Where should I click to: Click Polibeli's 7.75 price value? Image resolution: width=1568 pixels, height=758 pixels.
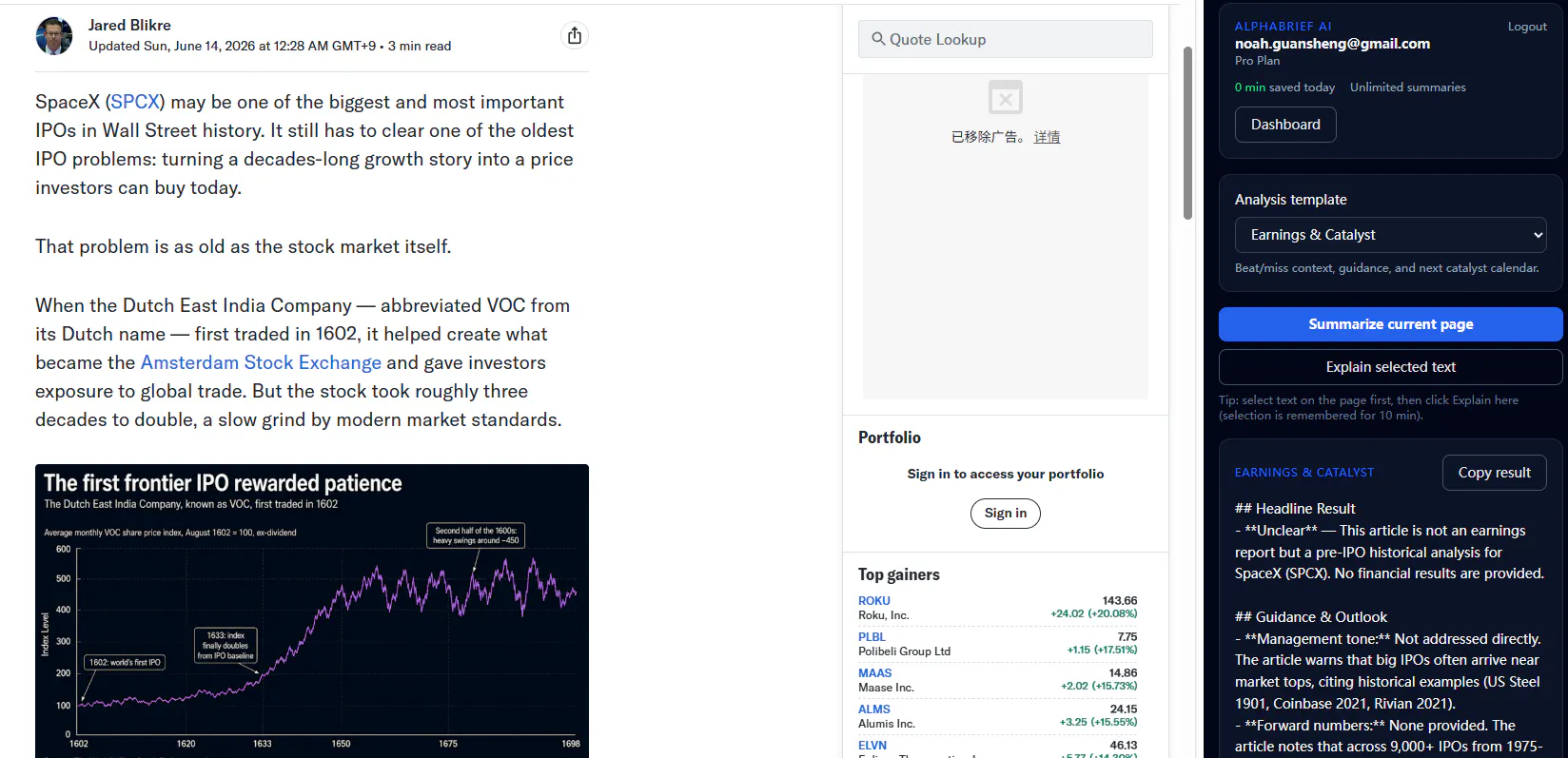[x=1127, y=637]
